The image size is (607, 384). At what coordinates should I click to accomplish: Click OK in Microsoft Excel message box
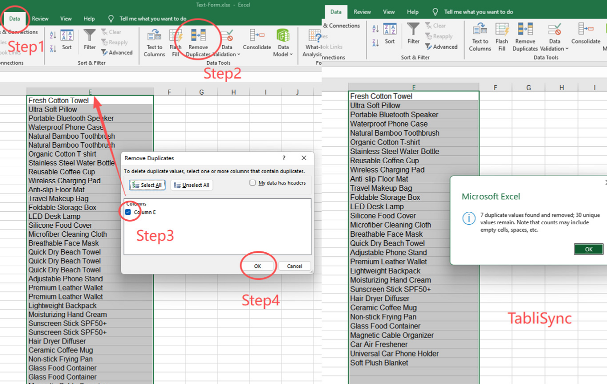point(588,249)
